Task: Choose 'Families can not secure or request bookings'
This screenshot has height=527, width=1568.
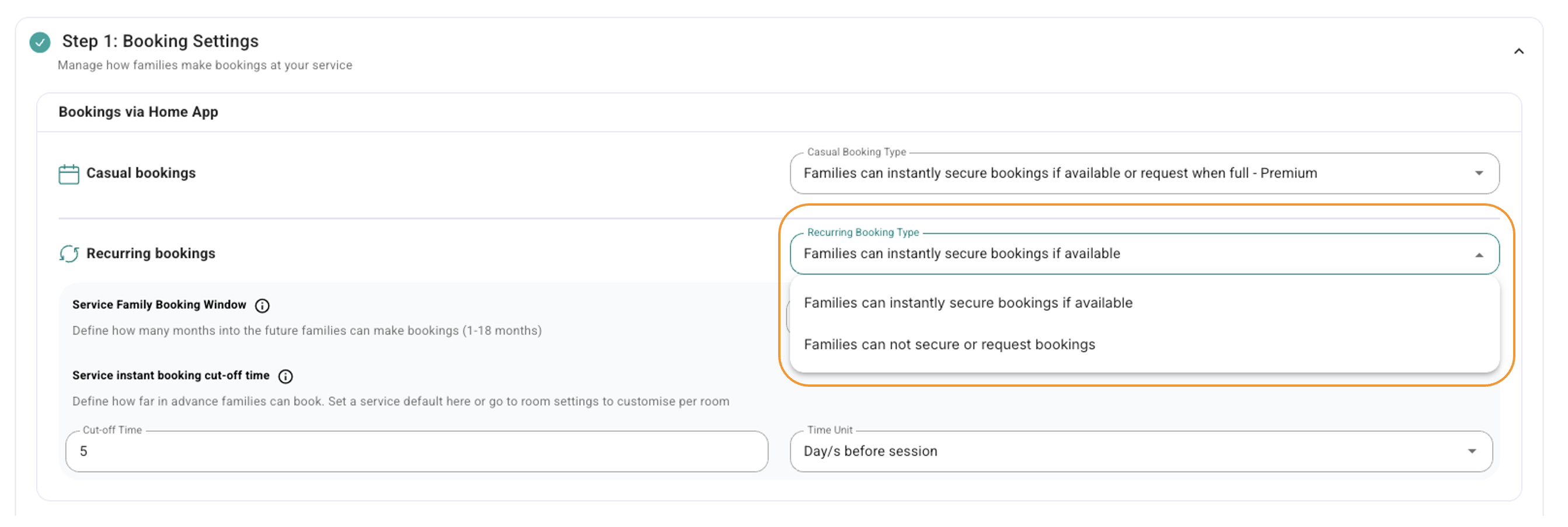Action: [x=1144, y=345]
